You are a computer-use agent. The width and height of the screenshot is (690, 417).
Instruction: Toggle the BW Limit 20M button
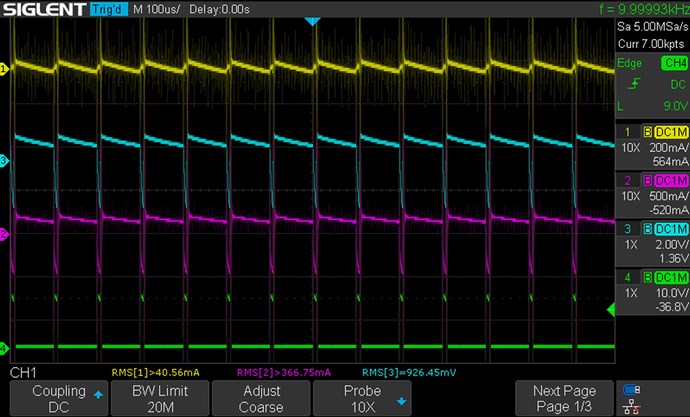160,399
